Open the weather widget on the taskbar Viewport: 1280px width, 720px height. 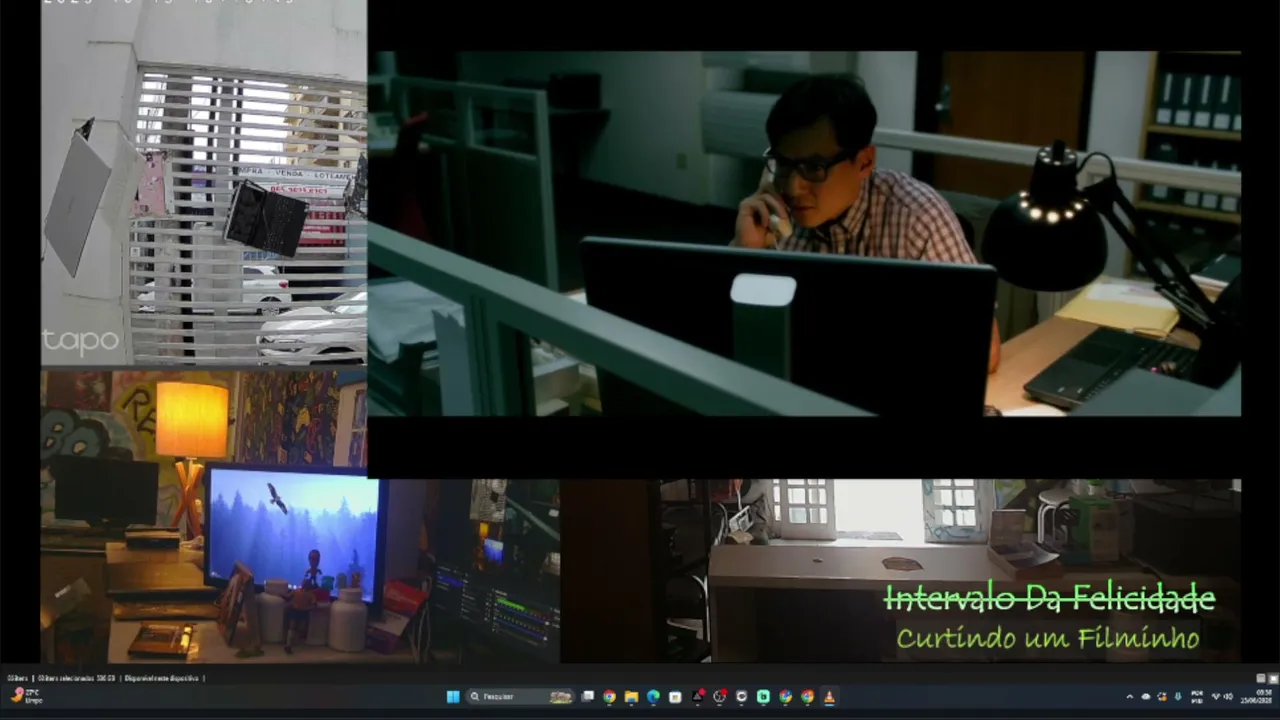point(26,696)
